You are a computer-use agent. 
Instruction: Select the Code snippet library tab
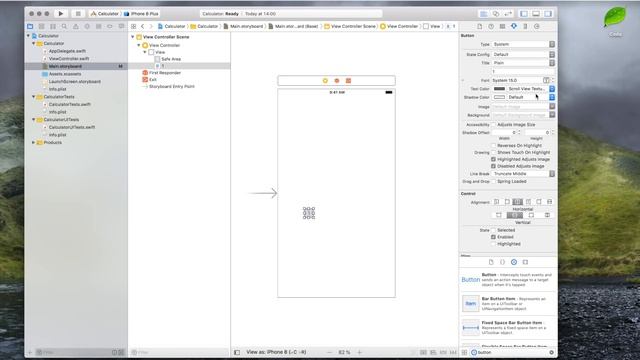click(502, 262)
